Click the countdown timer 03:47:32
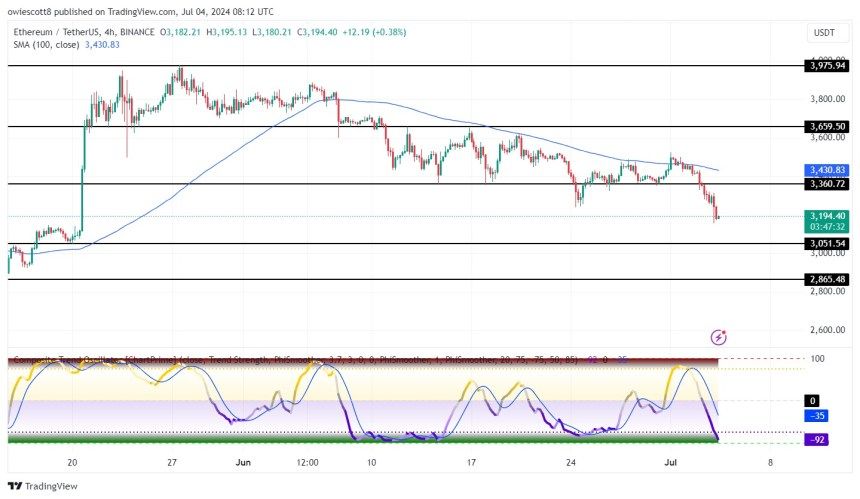 point(827,226)
